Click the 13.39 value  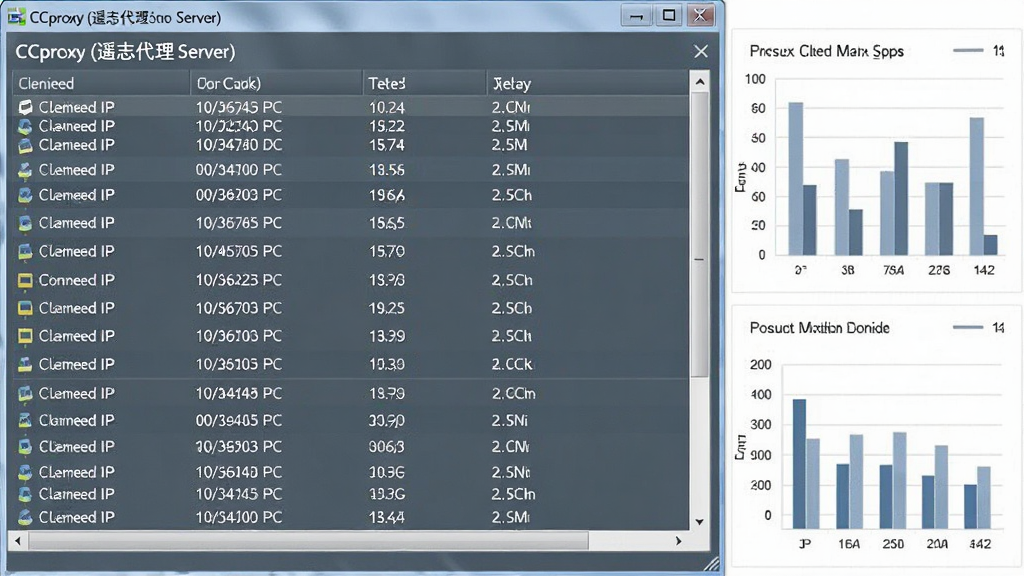click(387, 336)
